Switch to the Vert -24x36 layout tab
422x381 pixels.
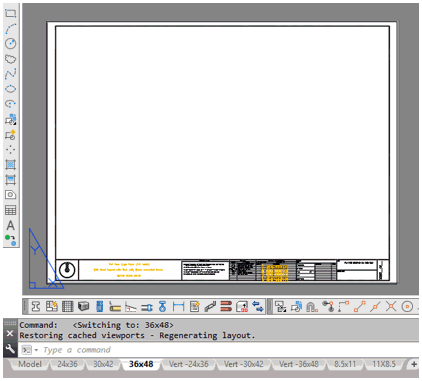click(x=189, y=364)
